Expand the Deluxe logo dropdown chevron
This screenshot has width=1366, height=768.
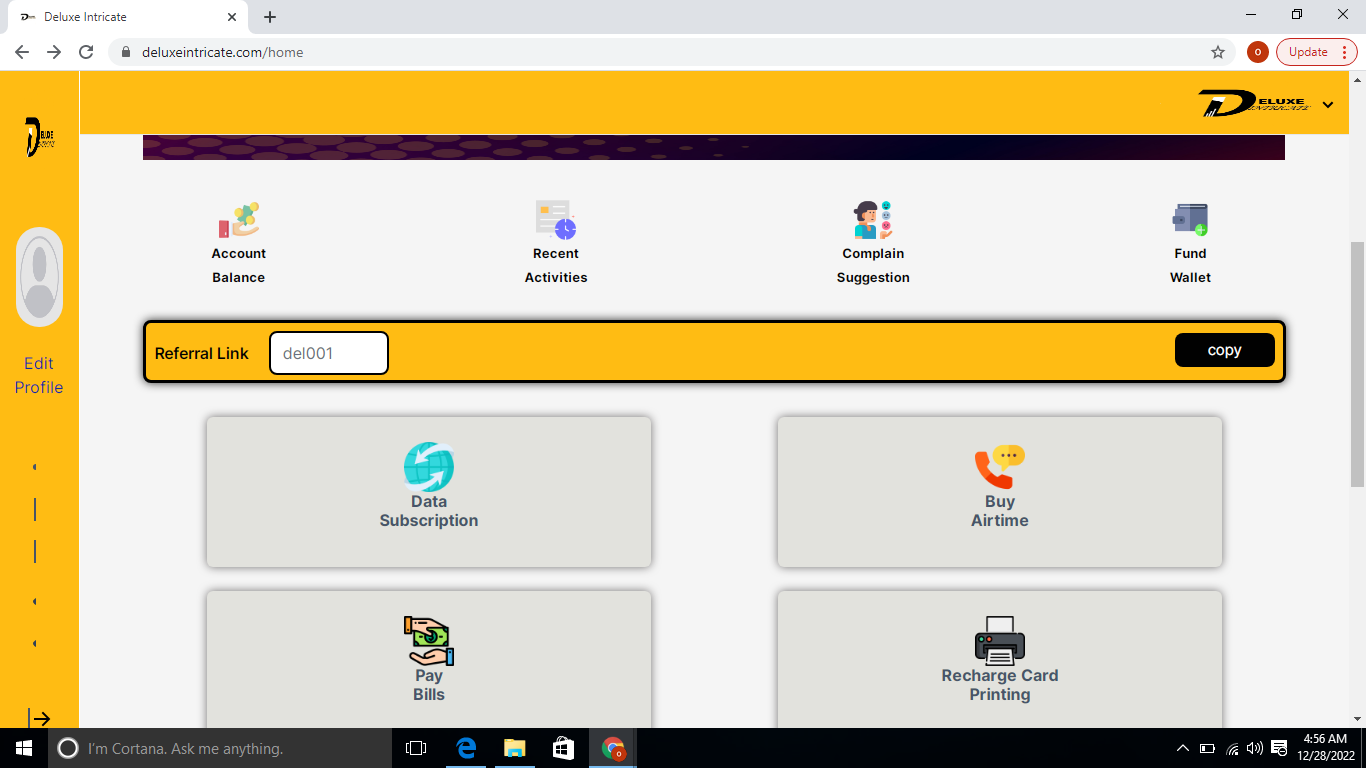point(1328,104)
